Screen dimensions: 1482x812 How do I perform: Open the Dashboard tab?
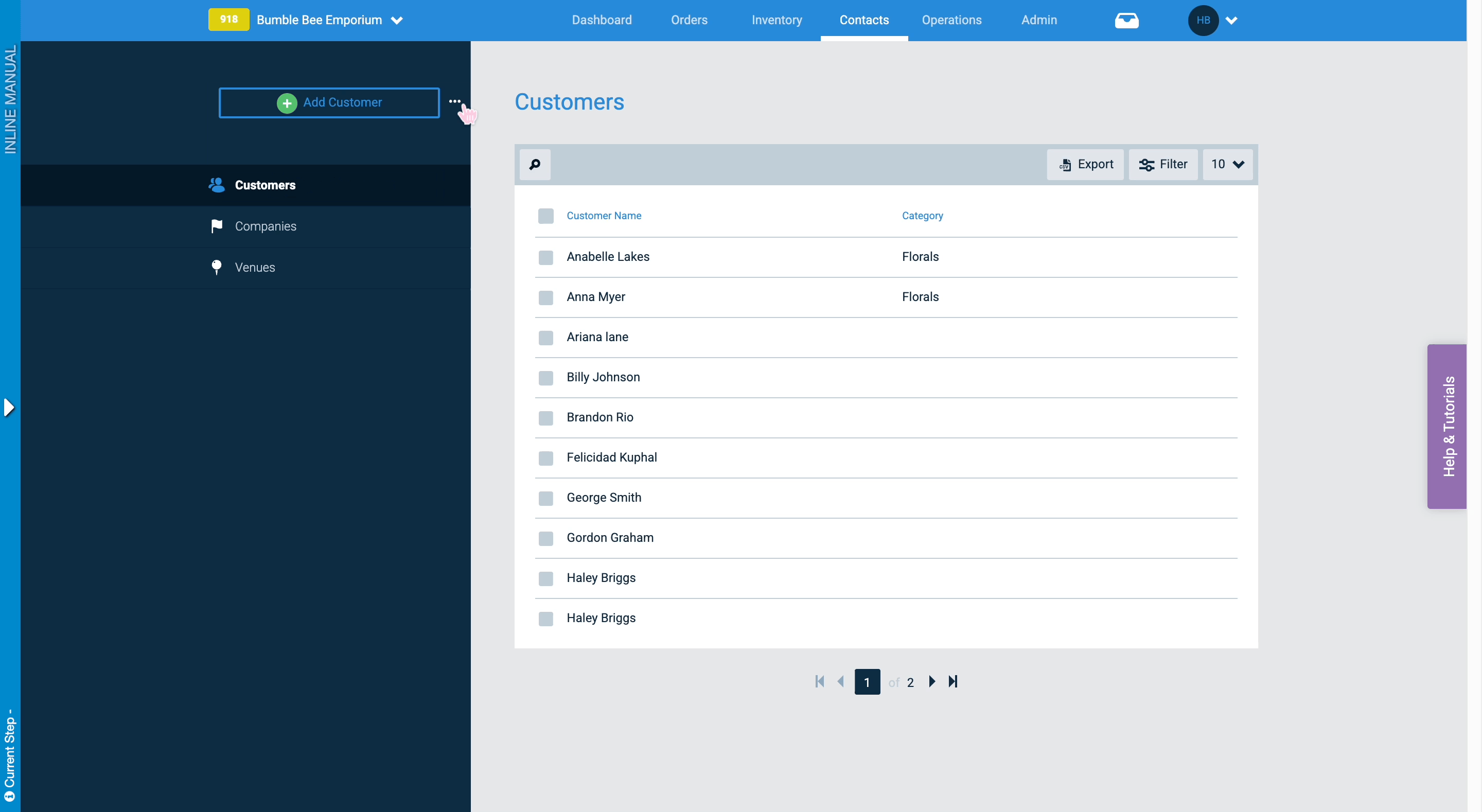coord(601,20)
